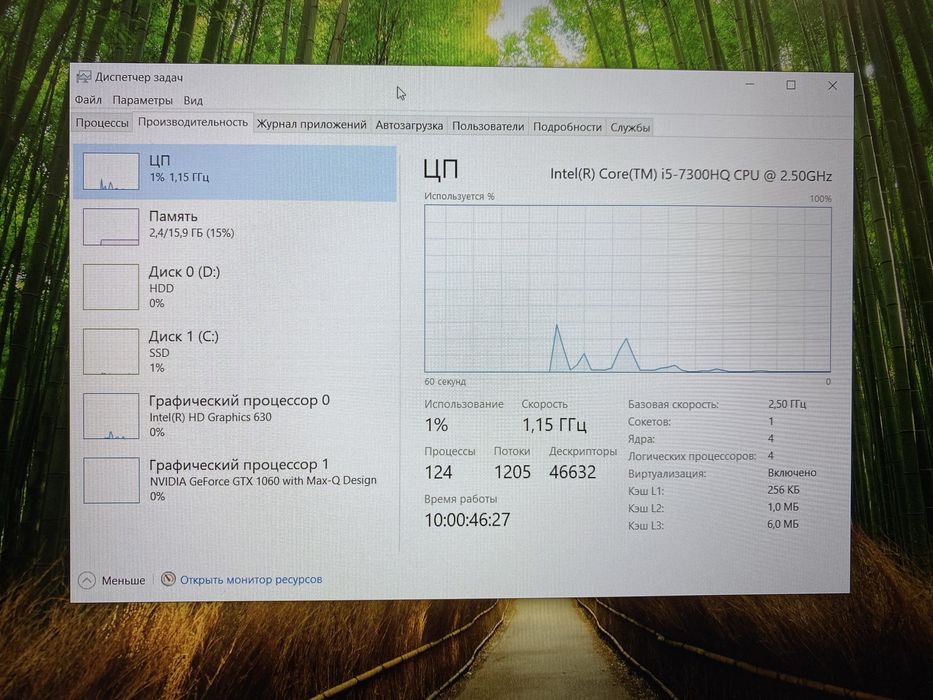Open the Параметры menu
Viewport: 933px width, 700px height.
click(142, 100)
